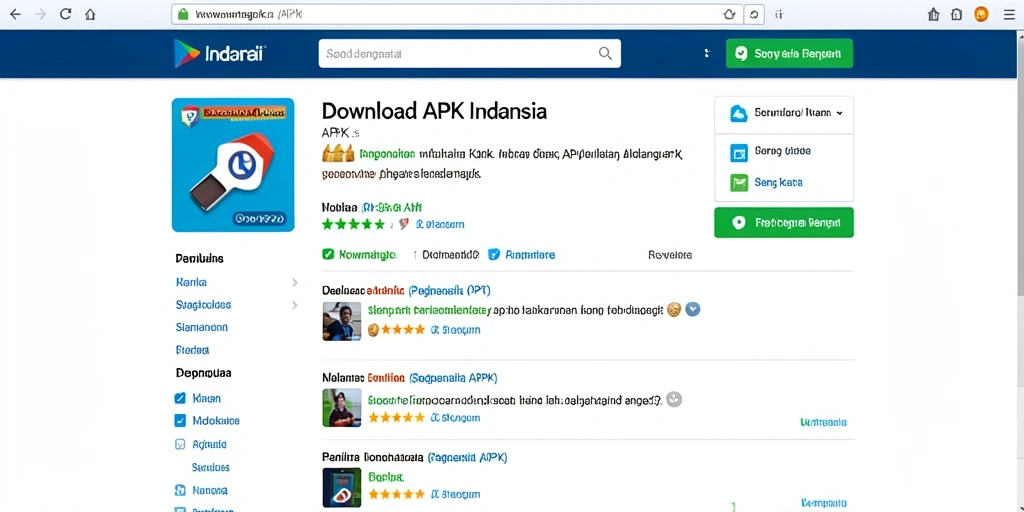Image resolution: width=1024 pixels, height=512 pixels.
Task: Open browser home page icon
Action: point(90,14)
